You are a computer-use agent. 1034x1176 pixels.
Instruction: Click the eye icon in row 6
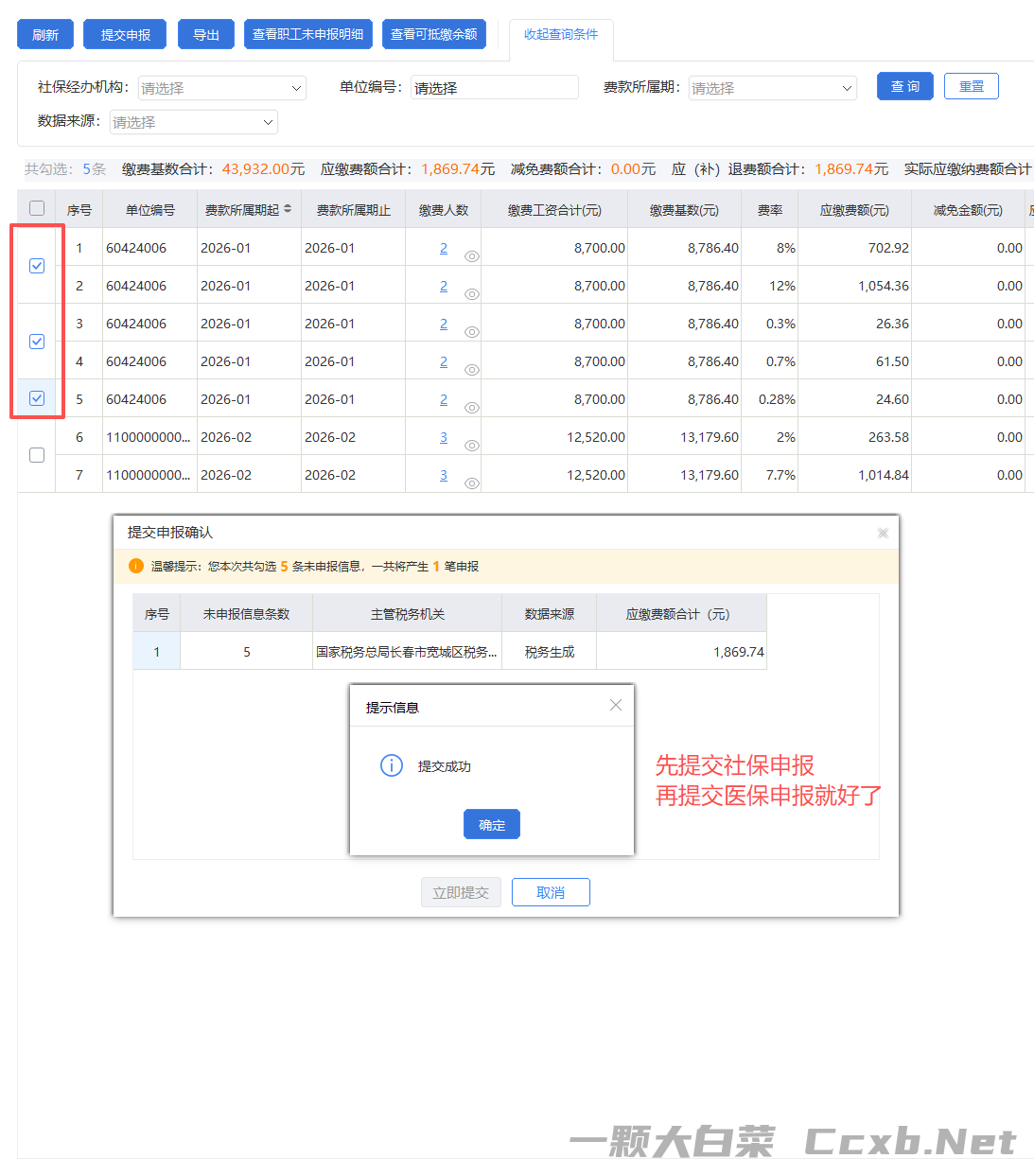(x=471, y=446)
